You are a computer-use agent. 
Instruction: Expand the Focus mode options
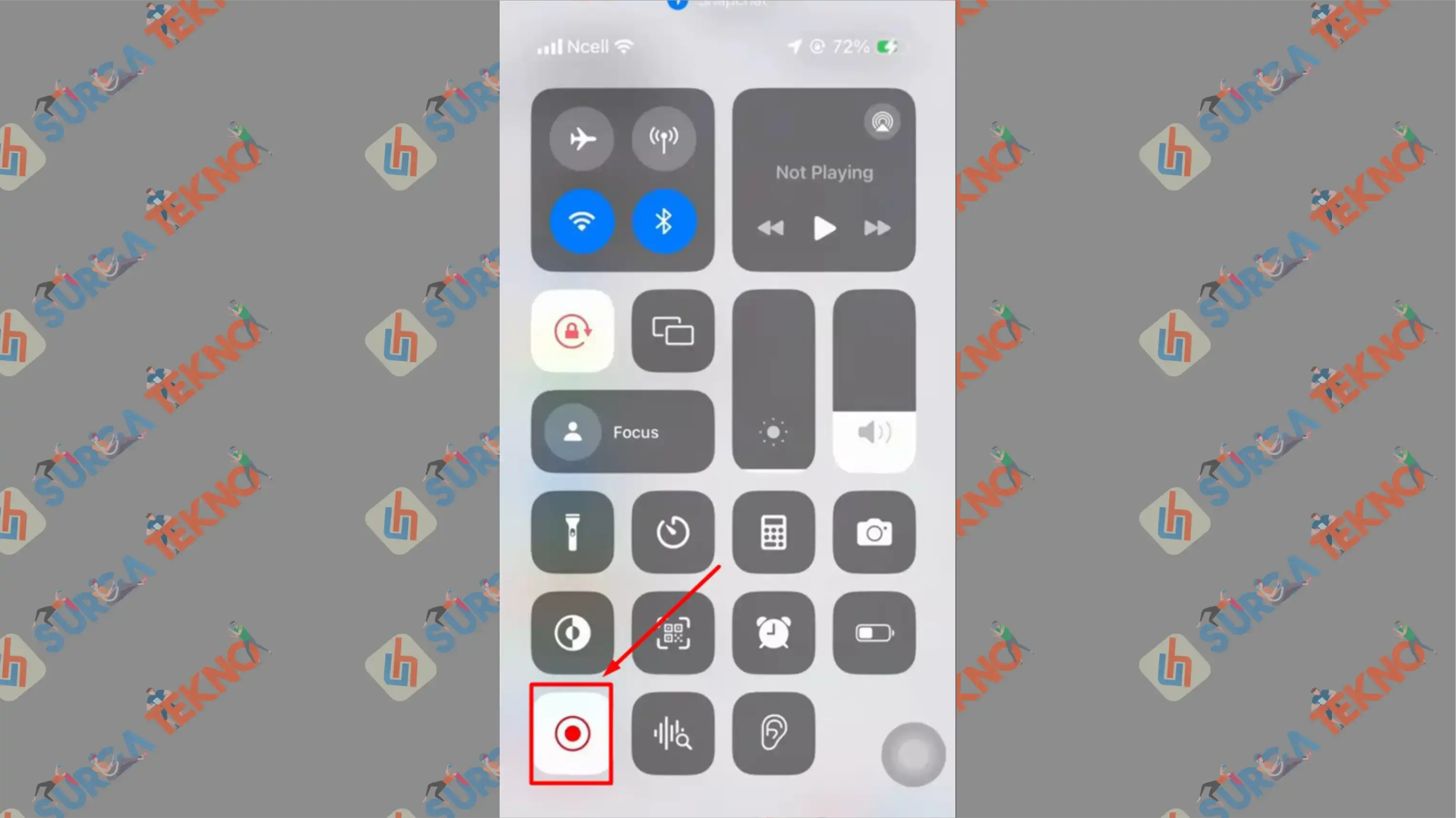[622, 432]
